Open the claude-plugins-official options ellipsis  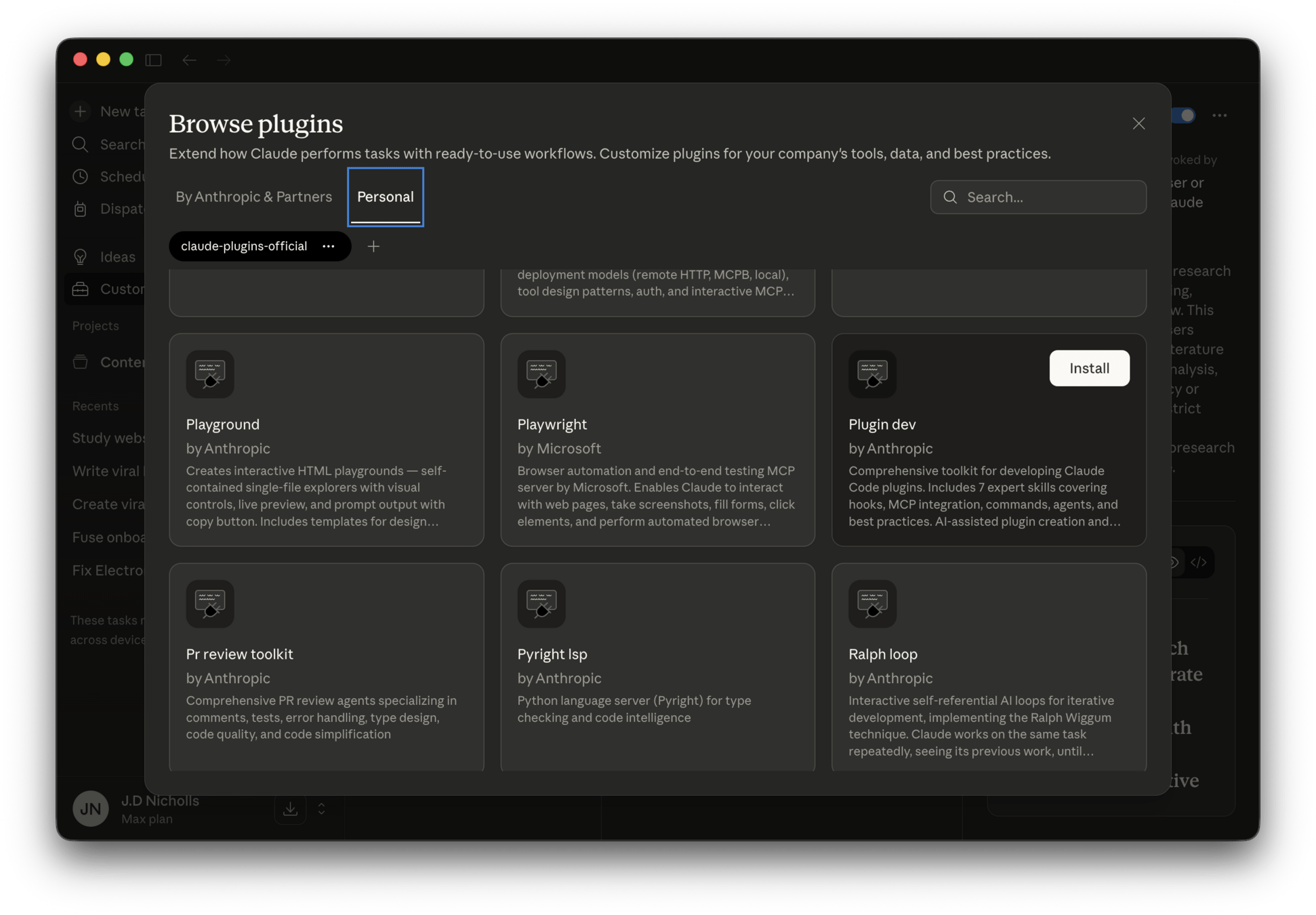(x=329, y=247)
